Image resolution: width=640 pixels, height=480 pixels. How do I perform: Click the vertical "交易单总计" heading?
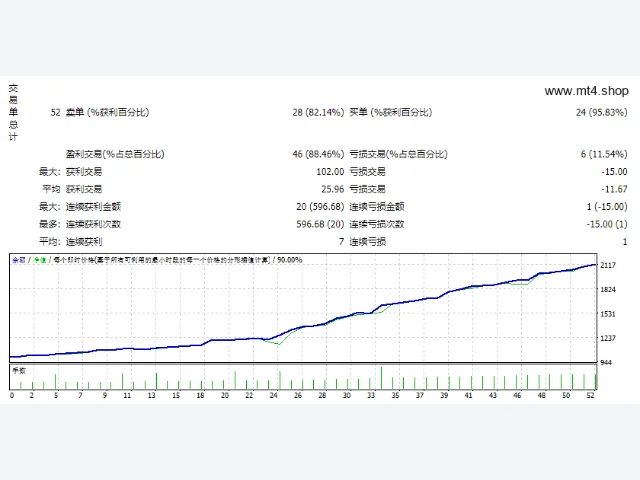point(13,113)
